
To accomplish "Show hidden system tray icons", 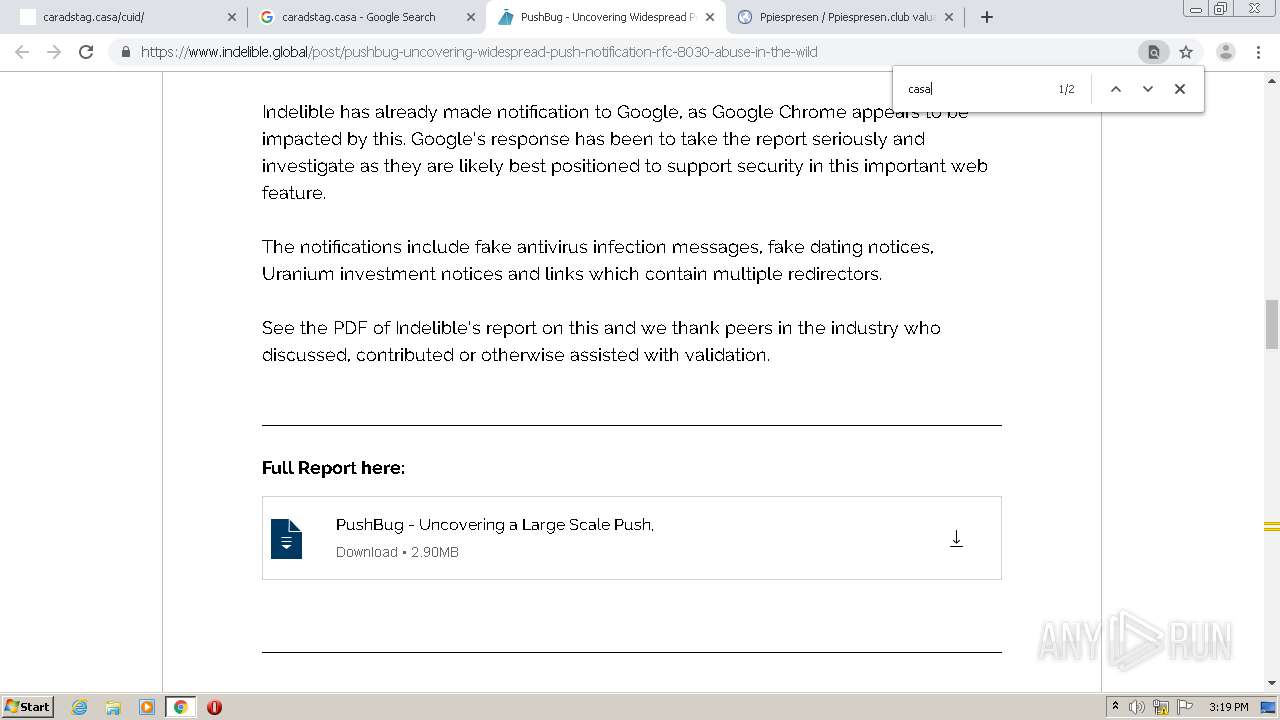I will 1115,707.
